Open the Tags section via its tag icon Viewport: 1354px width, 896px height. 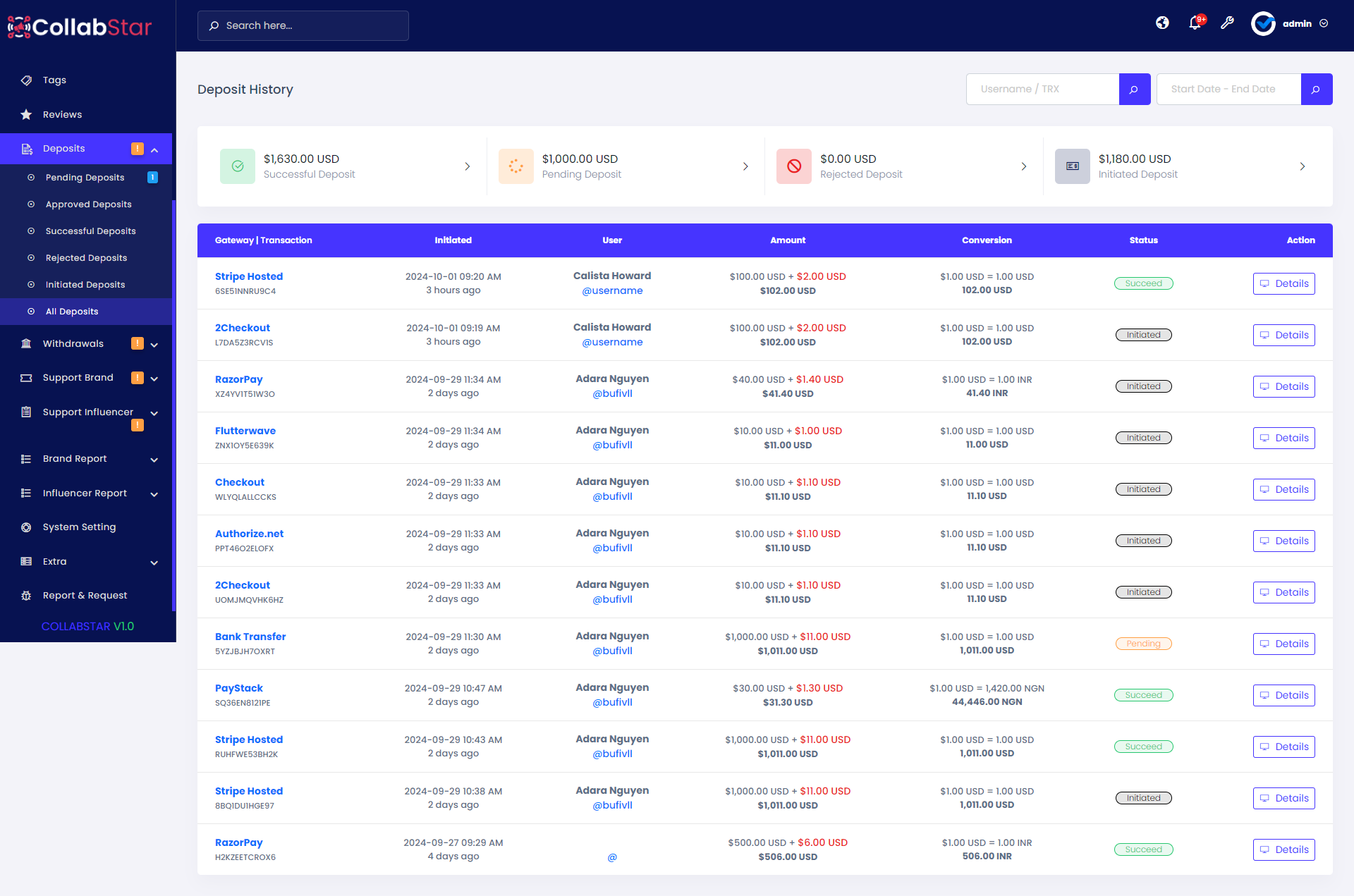point(25,80)
